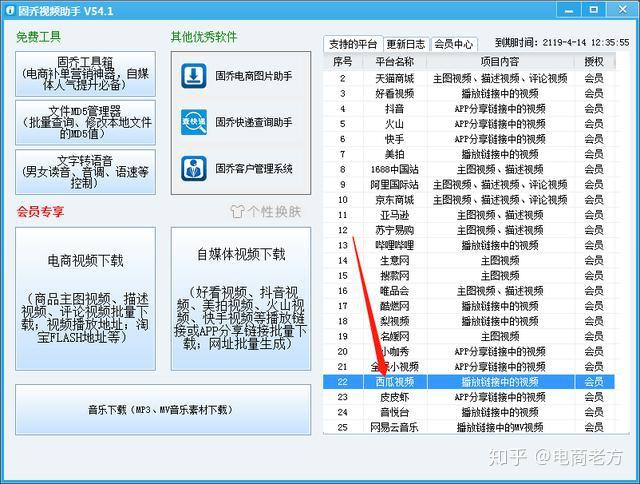Select the 网易云音乐 row

click(469, 427)
